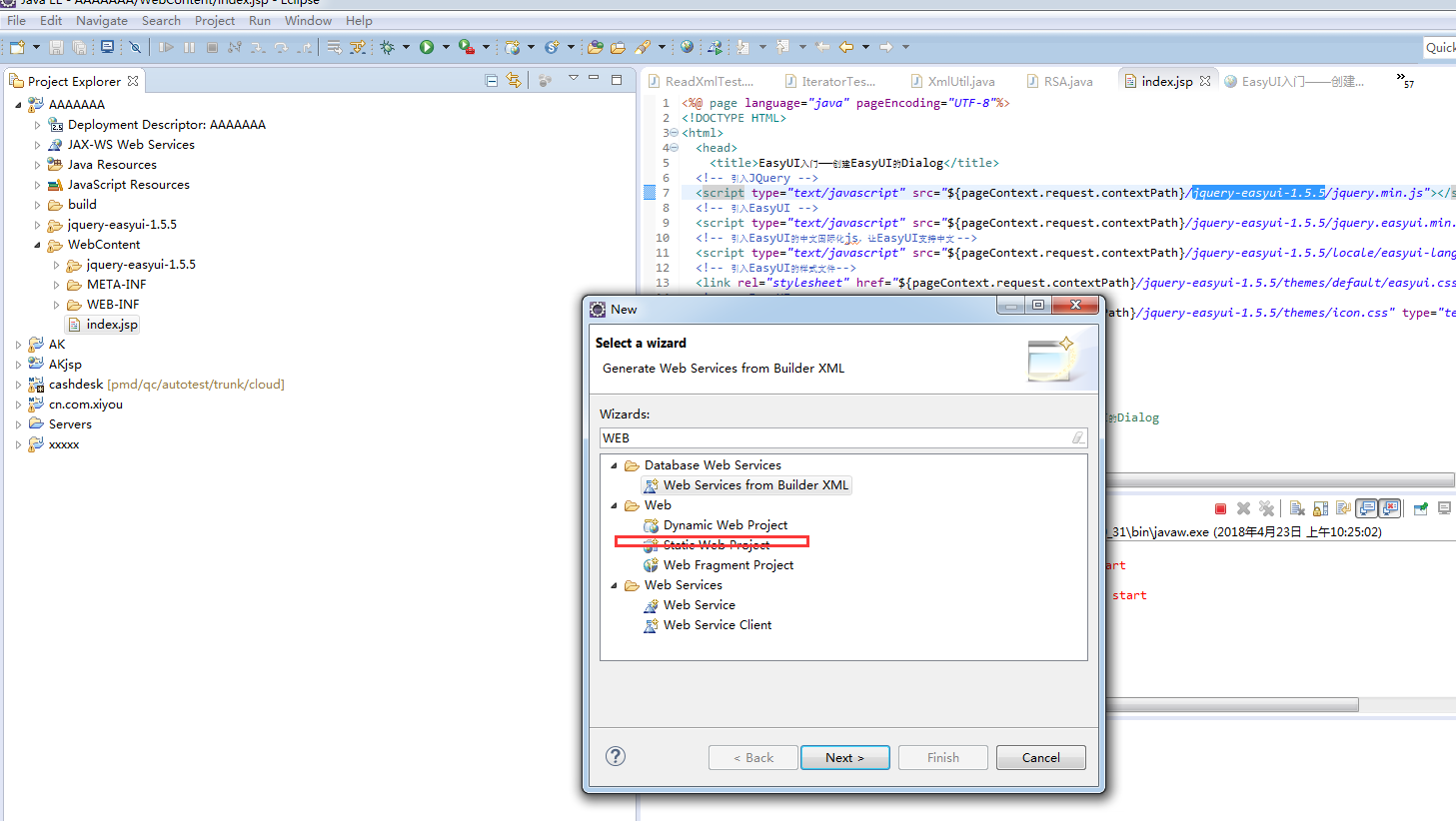Click the New wizard toolbar icon

coord(17,47)
